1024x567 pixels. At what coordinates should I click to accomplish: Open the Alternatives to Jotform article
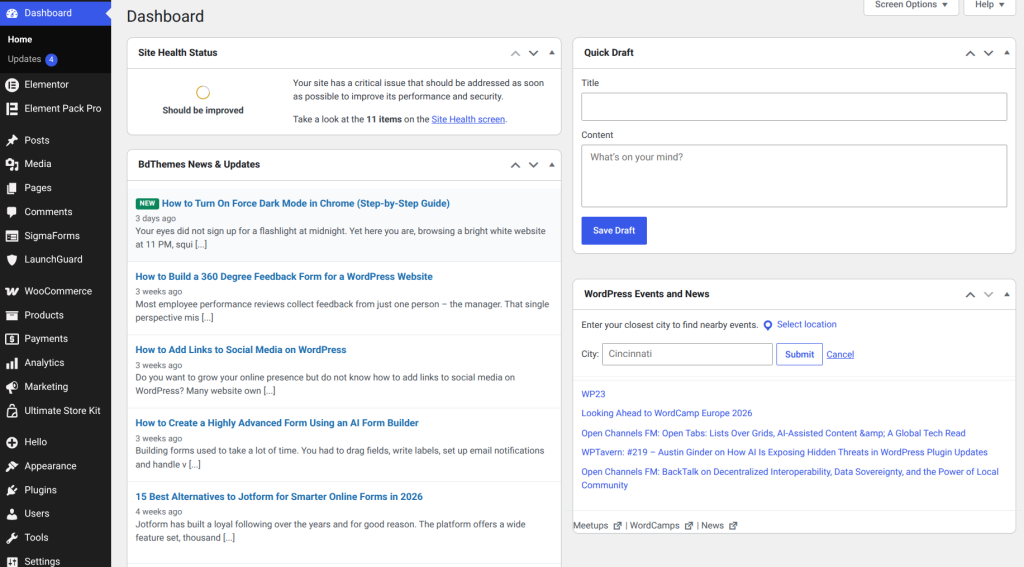click(279, 497)
